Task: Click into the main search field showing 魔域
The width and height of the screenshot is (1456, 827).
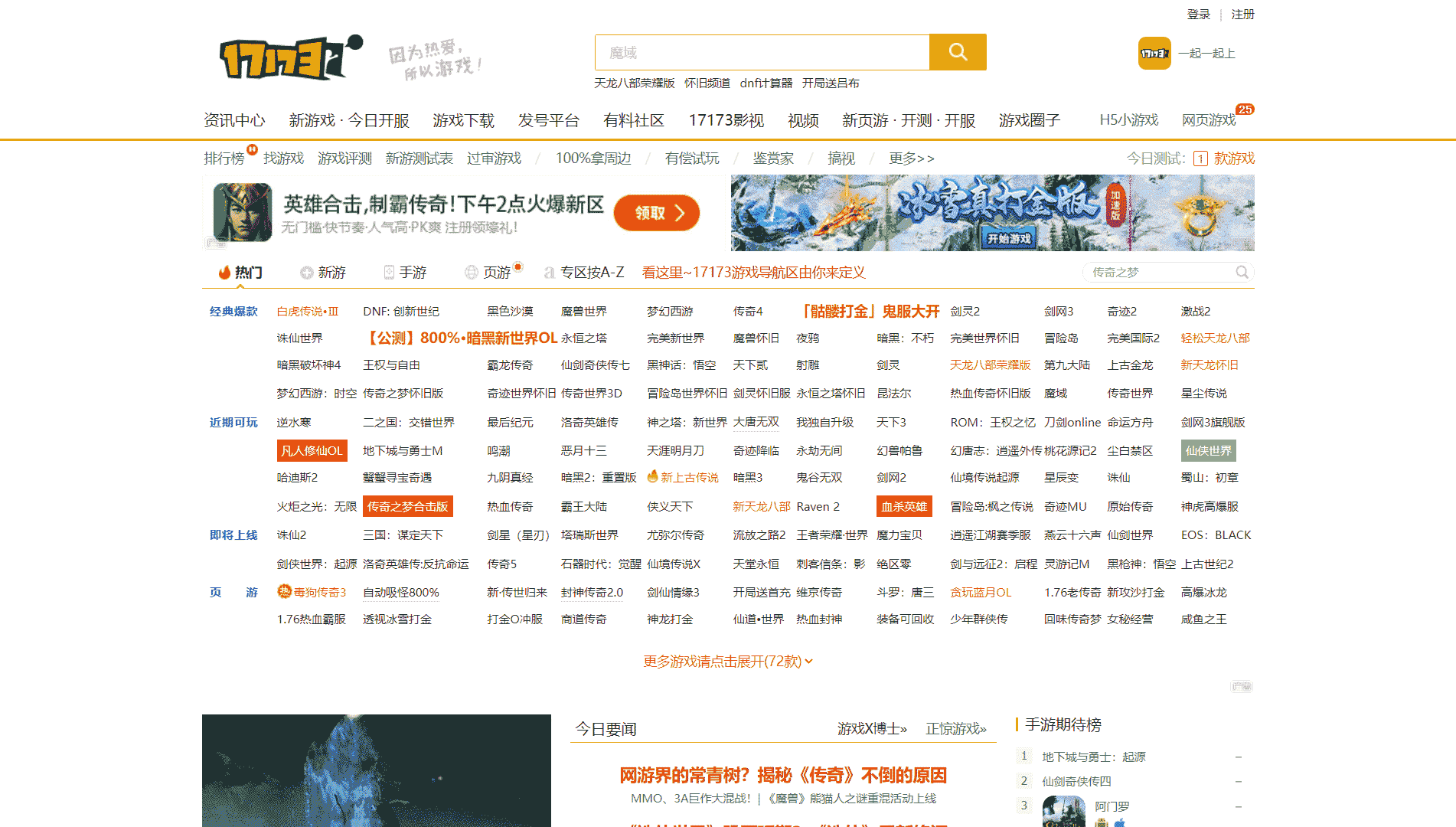Action: tap(762, 52)
